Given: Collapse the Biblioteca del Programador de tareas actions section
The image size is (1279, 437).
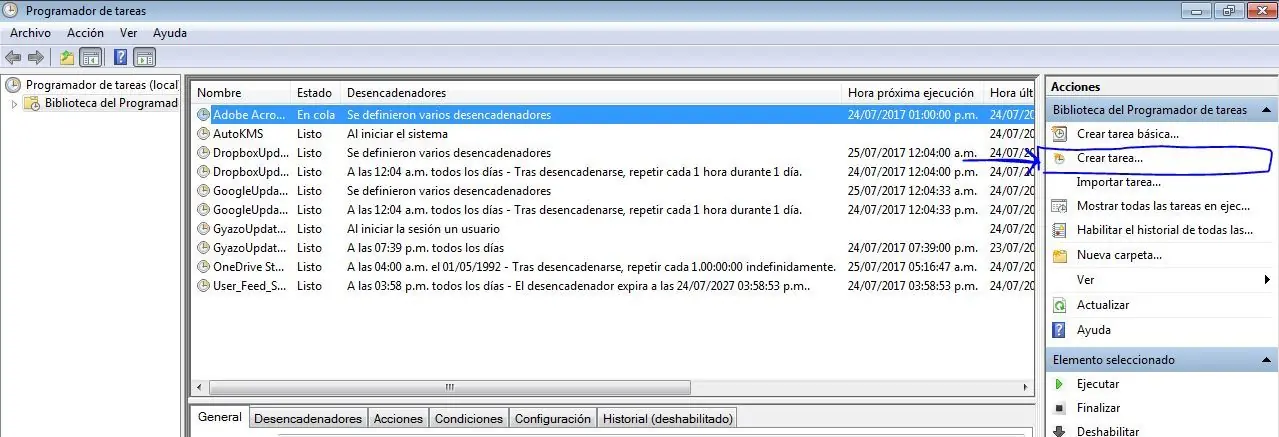Looking at the screenshot, I should coord(1266,110).
